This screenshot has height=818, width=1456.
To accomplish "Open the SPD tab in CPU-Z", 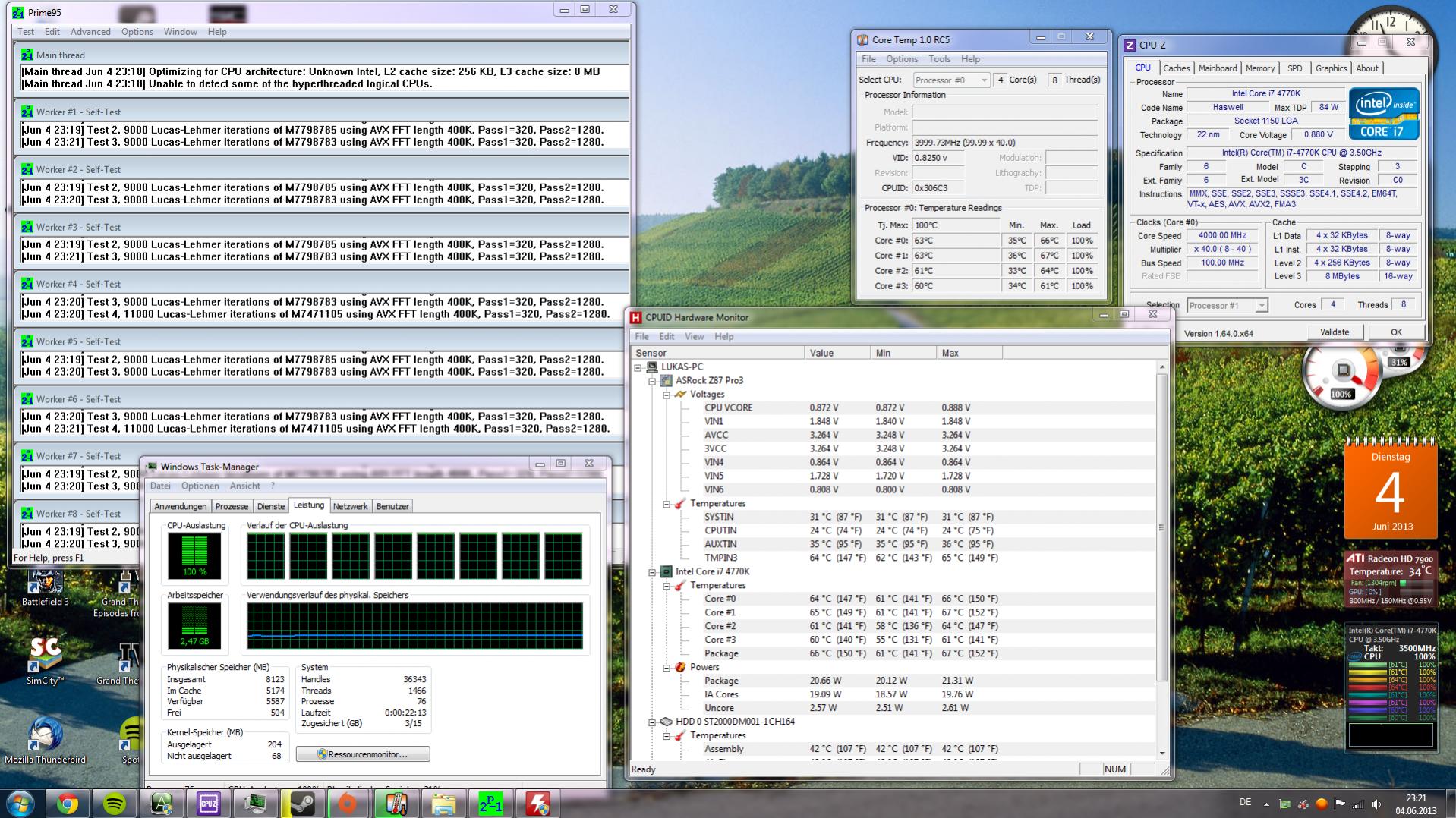I will tap(1294, 68).
